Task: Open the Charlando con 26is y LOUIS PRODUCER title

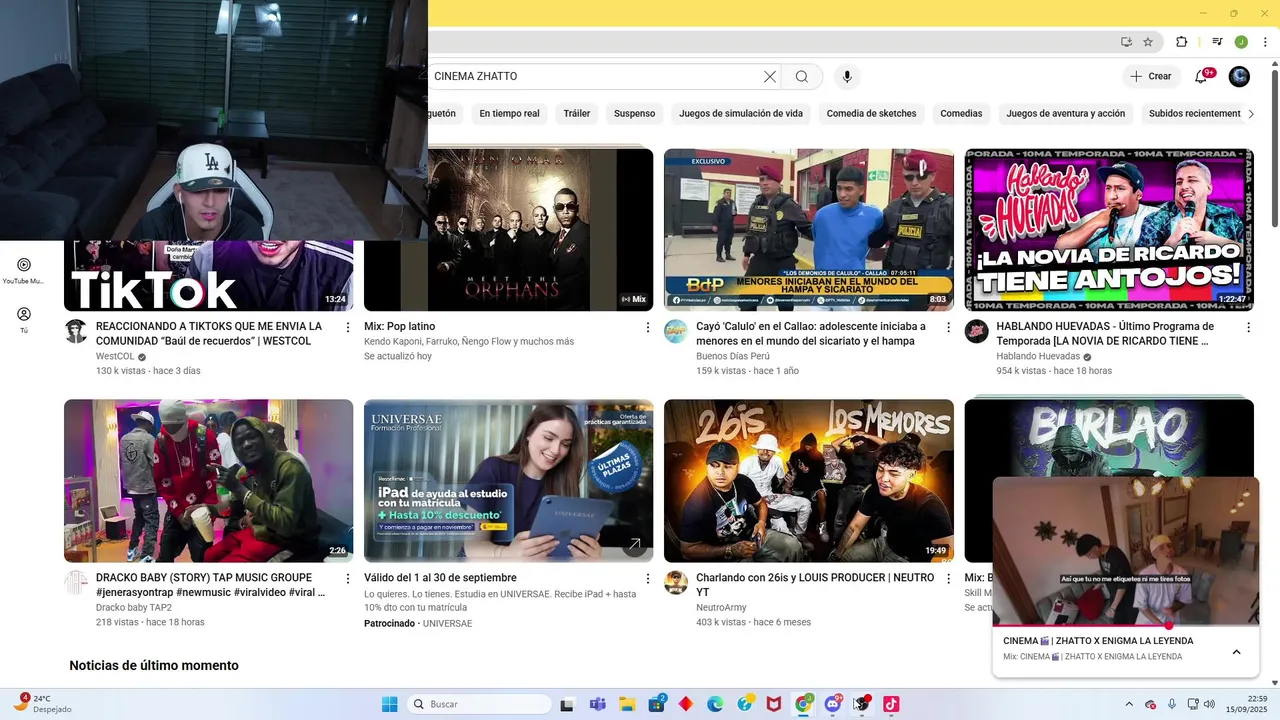Action: 815,585
